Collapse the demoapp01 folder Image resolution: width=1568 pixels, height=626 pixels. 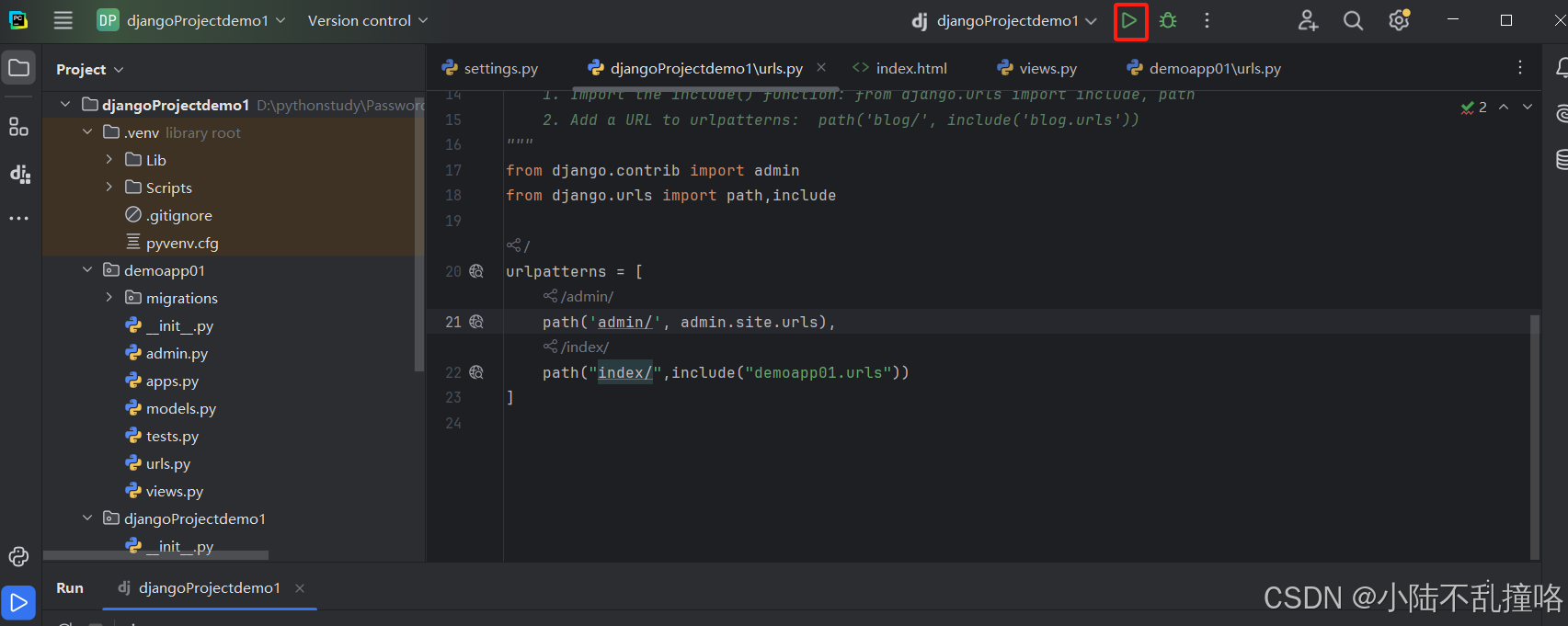(x=87, y=270)
